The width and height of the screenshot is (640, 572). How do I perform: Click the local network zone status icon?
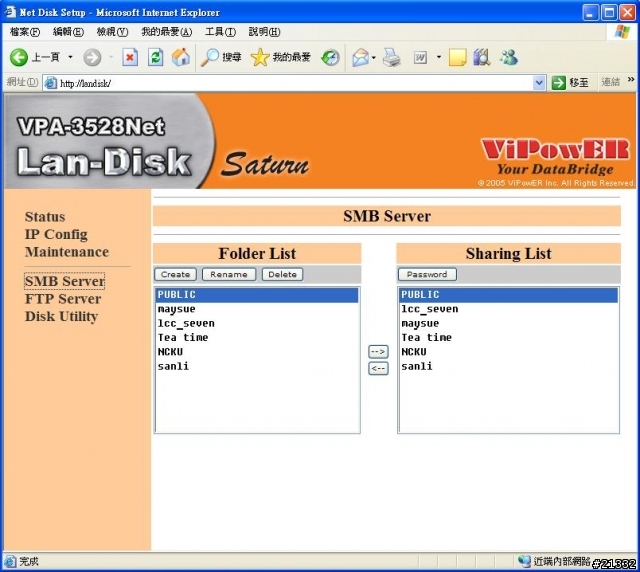pyautogui.click(x=524, y=561)
